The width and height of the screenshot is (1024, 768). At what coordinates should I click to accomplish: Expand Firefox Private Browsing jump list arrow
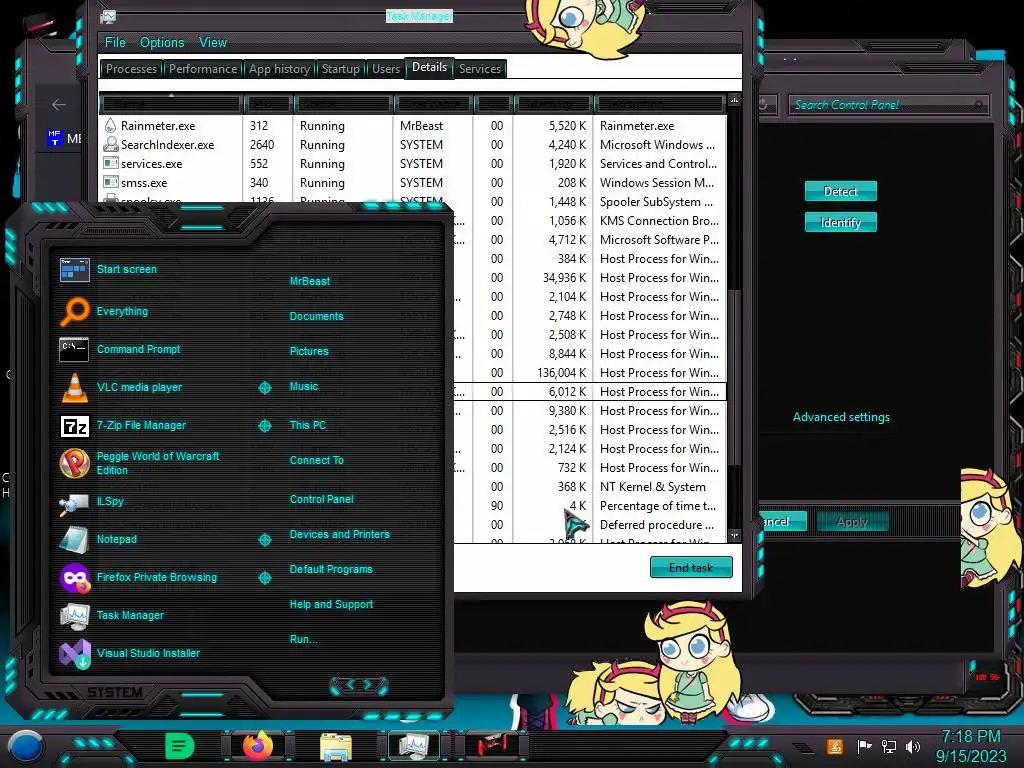click(x=264, y=578)
